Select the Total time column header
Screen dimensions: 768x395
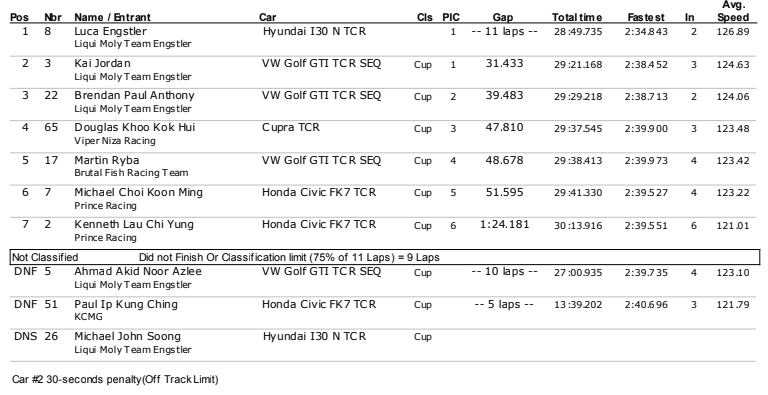point(576,17)
